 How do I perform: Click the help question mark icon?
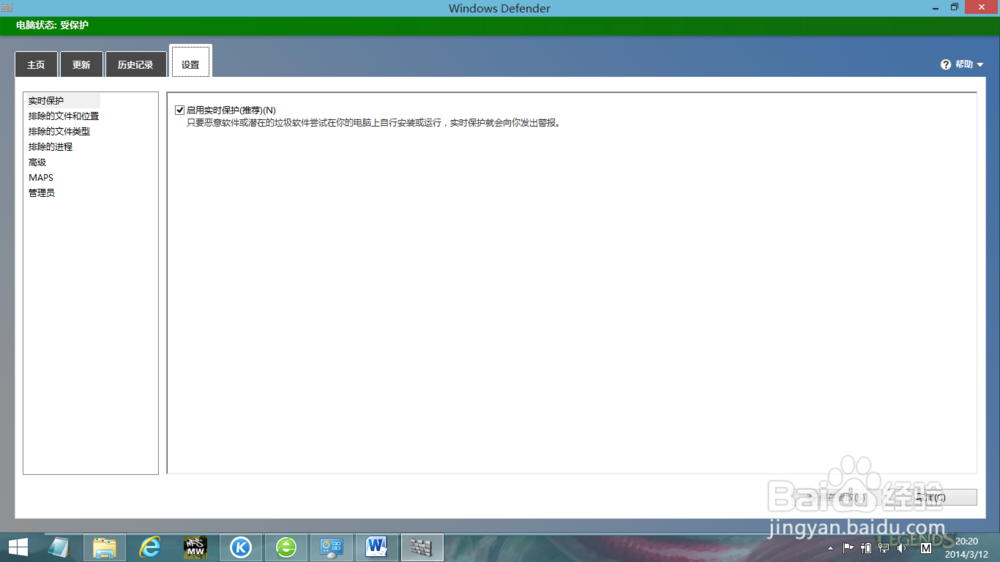coord(946,64)
